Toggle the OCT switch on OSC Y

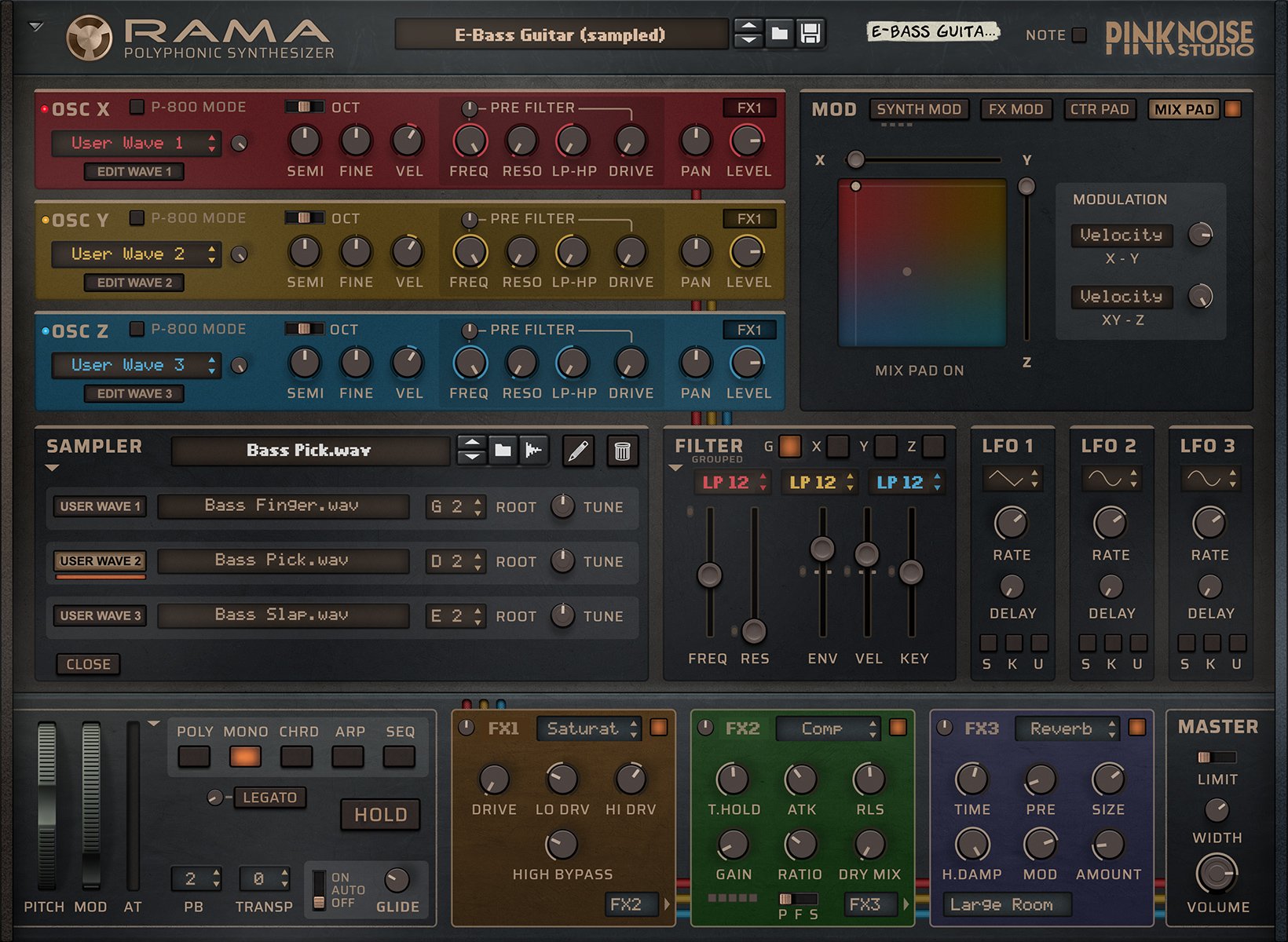[306, 218]
